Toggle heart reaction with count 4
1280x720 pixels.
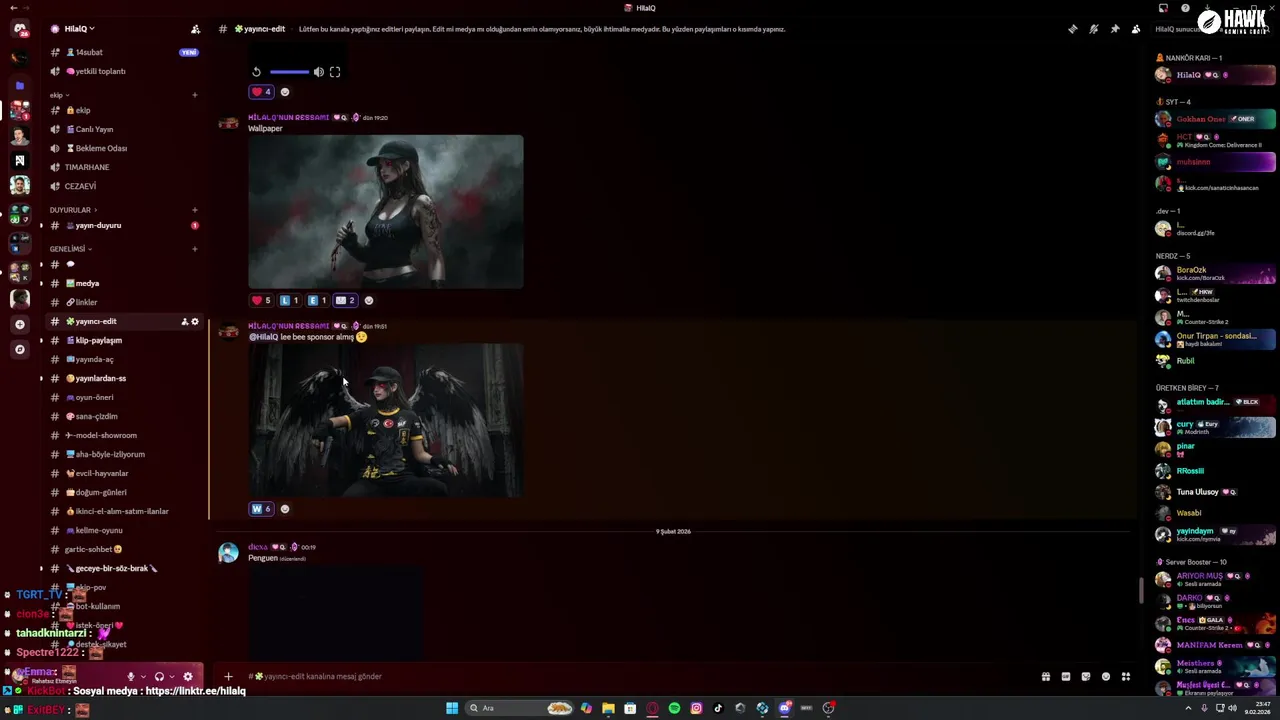[x=261, y=92]
